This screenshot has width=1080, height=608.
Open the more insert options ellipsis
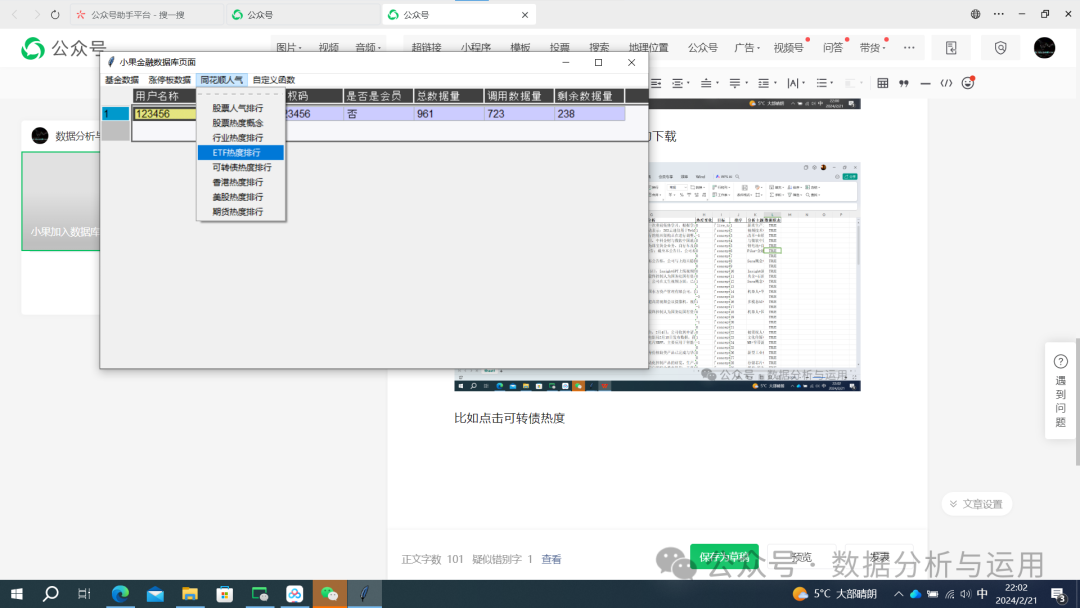pos(909,48)
